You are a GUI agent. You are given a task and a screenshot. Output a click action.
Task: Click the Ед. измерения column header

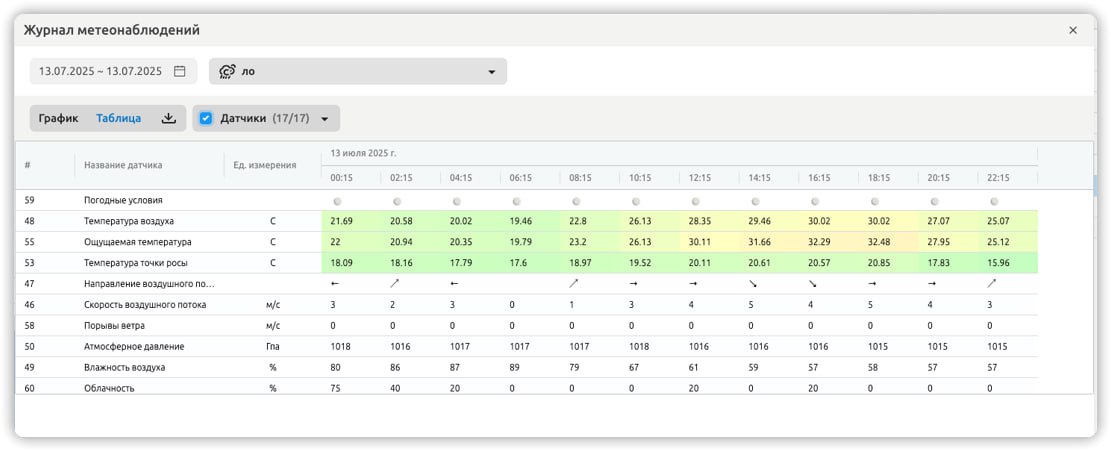pyautogui.click(x=265, y=165)
